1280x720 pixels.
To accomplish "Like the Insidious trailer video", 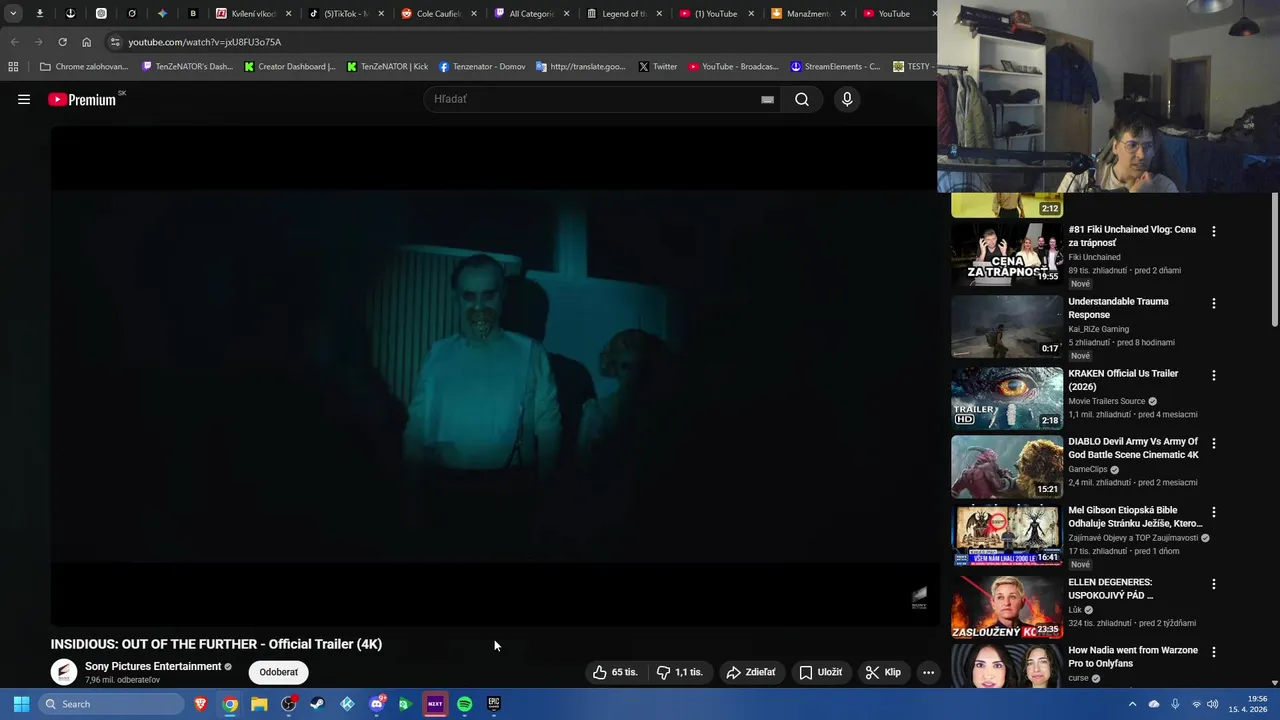I will click(x=615, y=672).
